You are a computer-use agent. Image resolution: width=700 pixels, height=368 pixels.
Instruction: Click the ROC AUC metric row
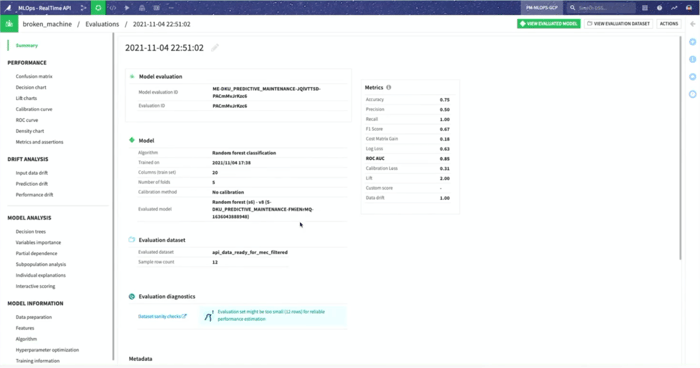[408, 159]
